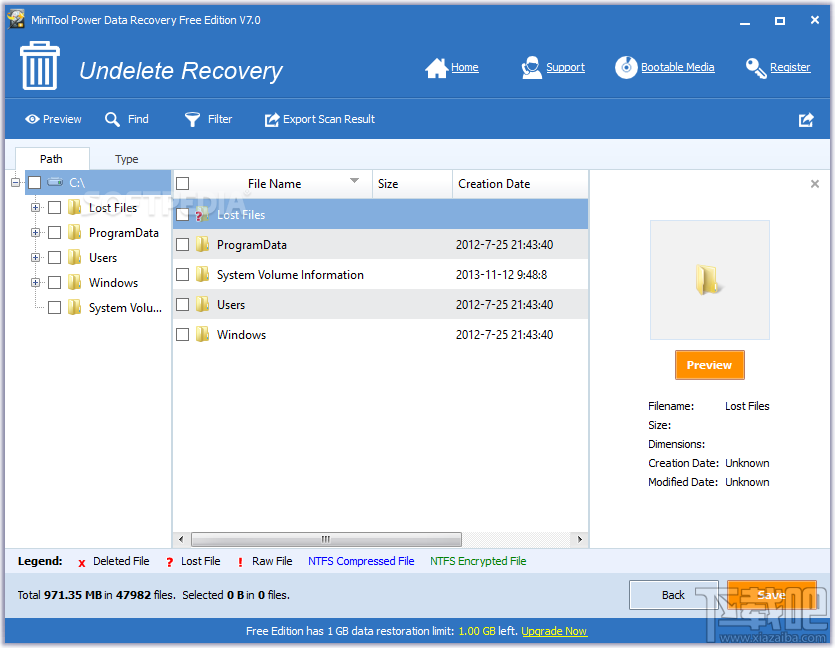Click the Home house icon
The height and width of the screenshot is (648, 835).
(436, 68)
